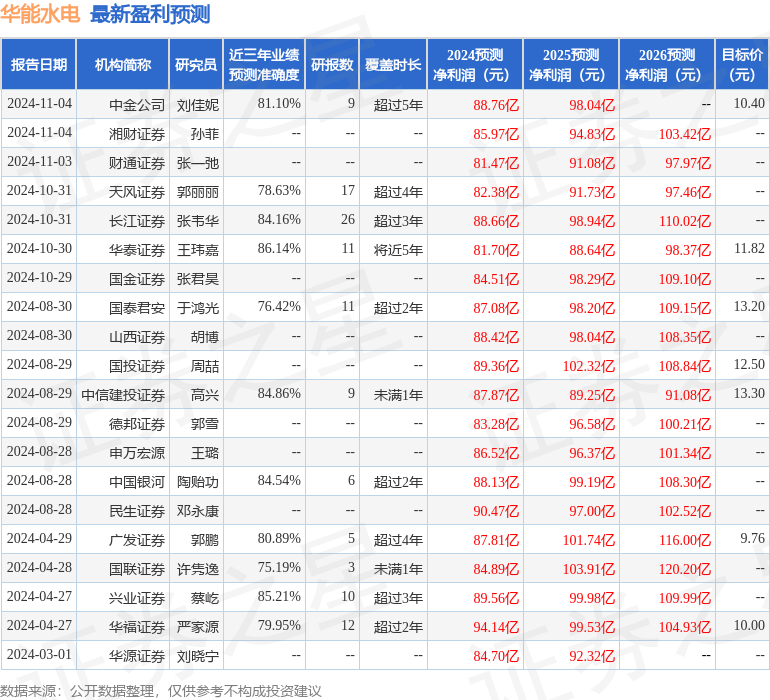
Task: Select 120.20亿 forecast value
Action: 685,568
